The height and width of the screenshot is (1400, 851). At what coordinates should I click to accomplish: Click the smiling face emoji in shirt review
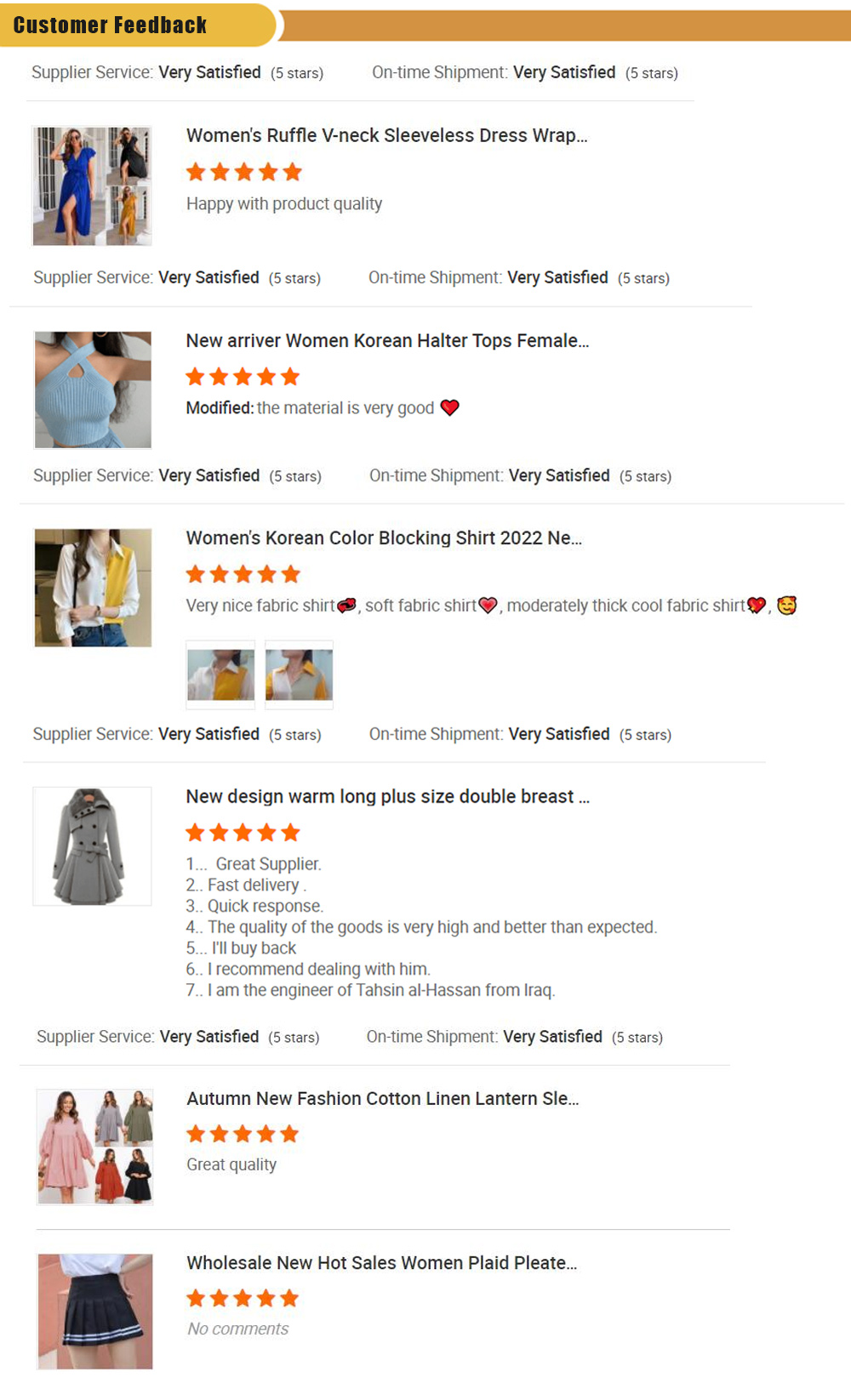(x=787, y=606)
